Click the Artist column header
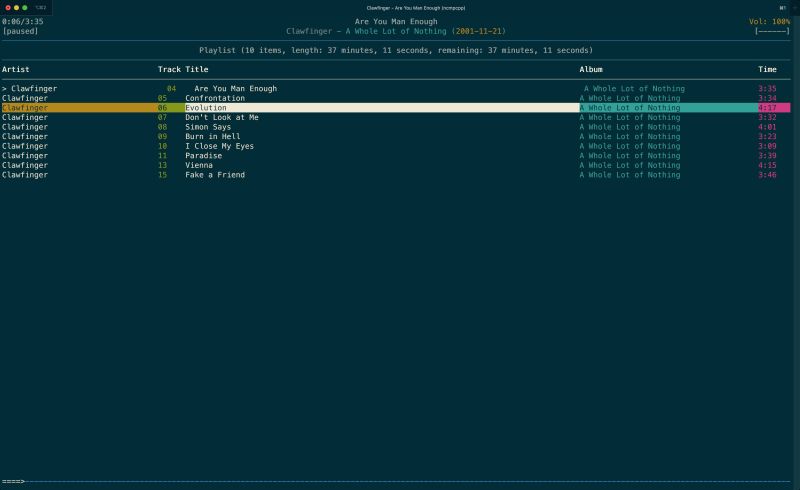The height and width of the screenshot is (490, 800). coord(15,69)
